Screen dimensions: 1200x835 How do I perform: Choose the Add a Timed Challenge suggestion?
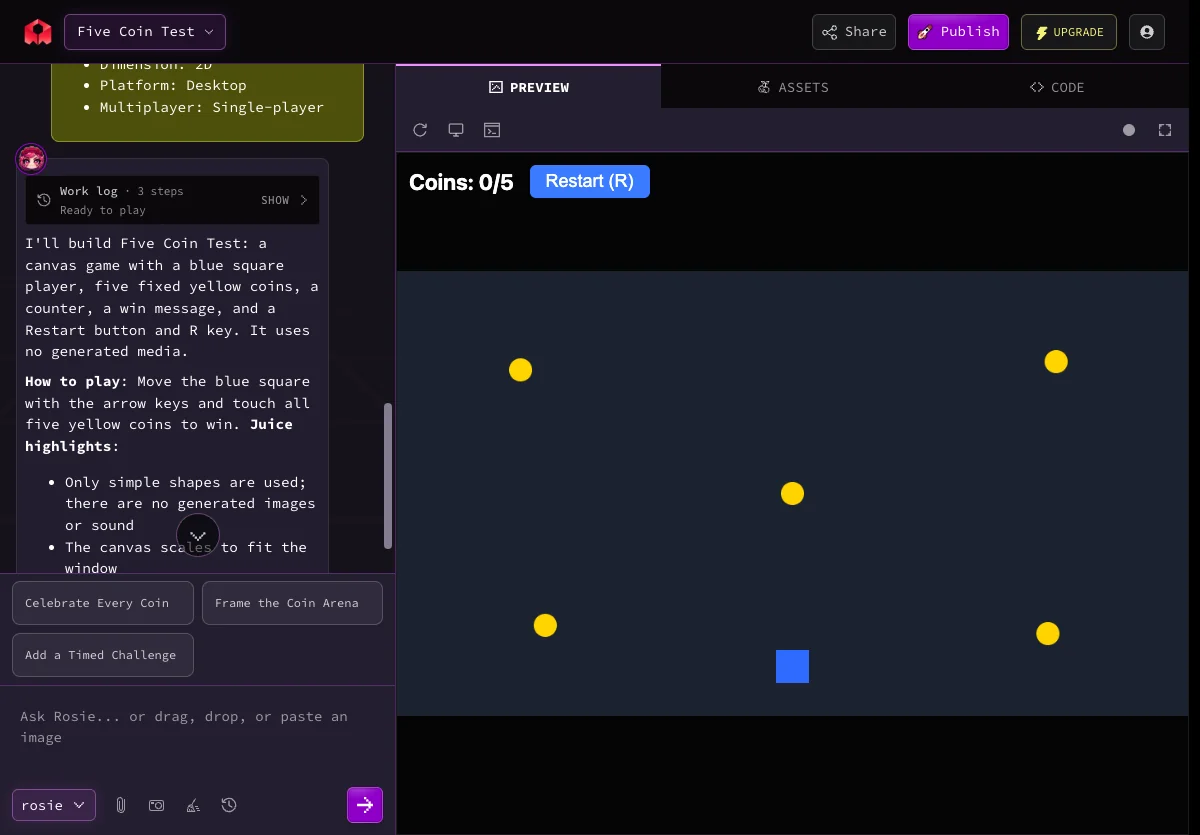pos(103,655)
